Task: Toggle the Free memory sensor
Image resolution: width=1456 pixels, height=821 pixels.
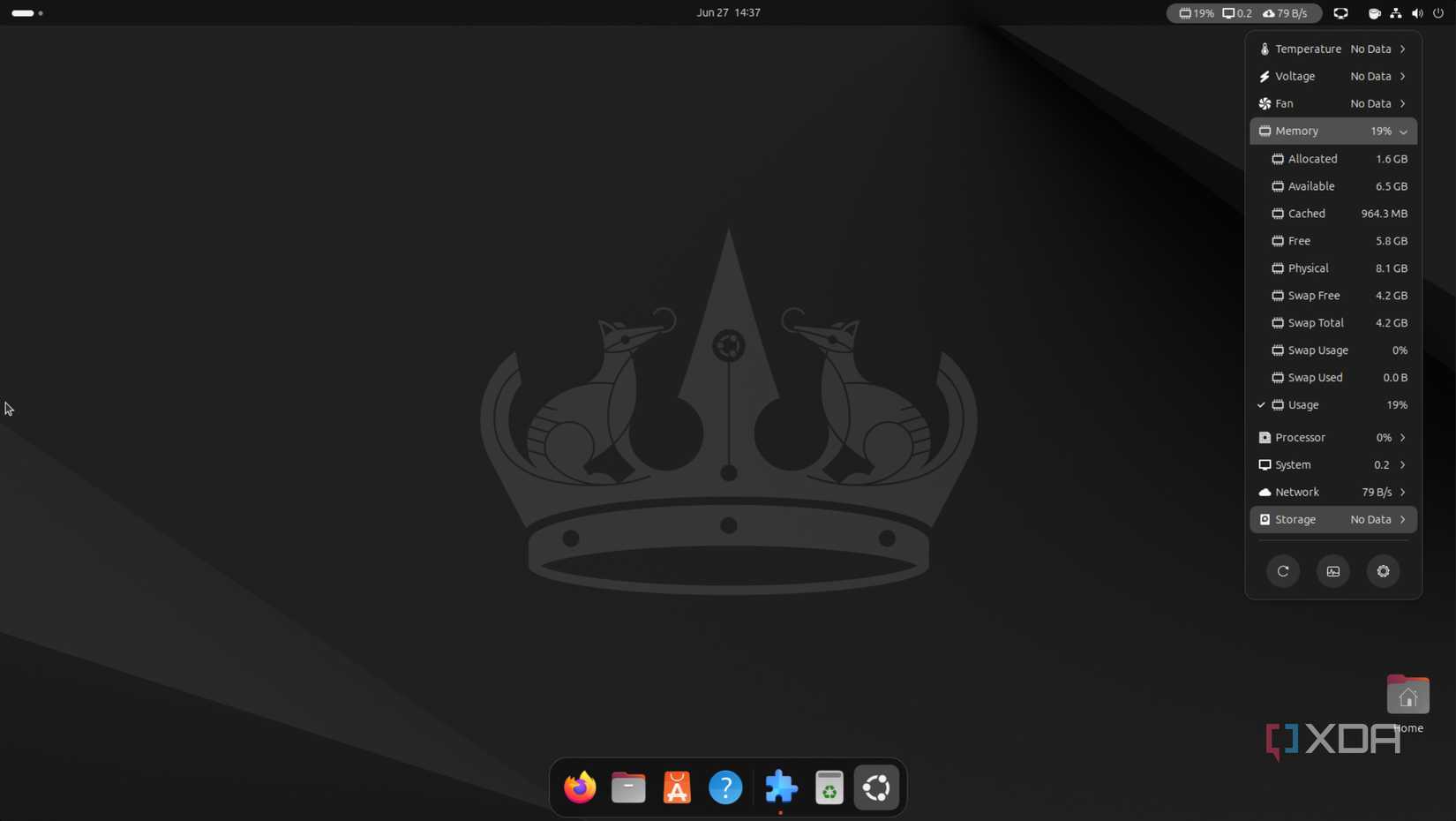Action: pos(1333,241)
